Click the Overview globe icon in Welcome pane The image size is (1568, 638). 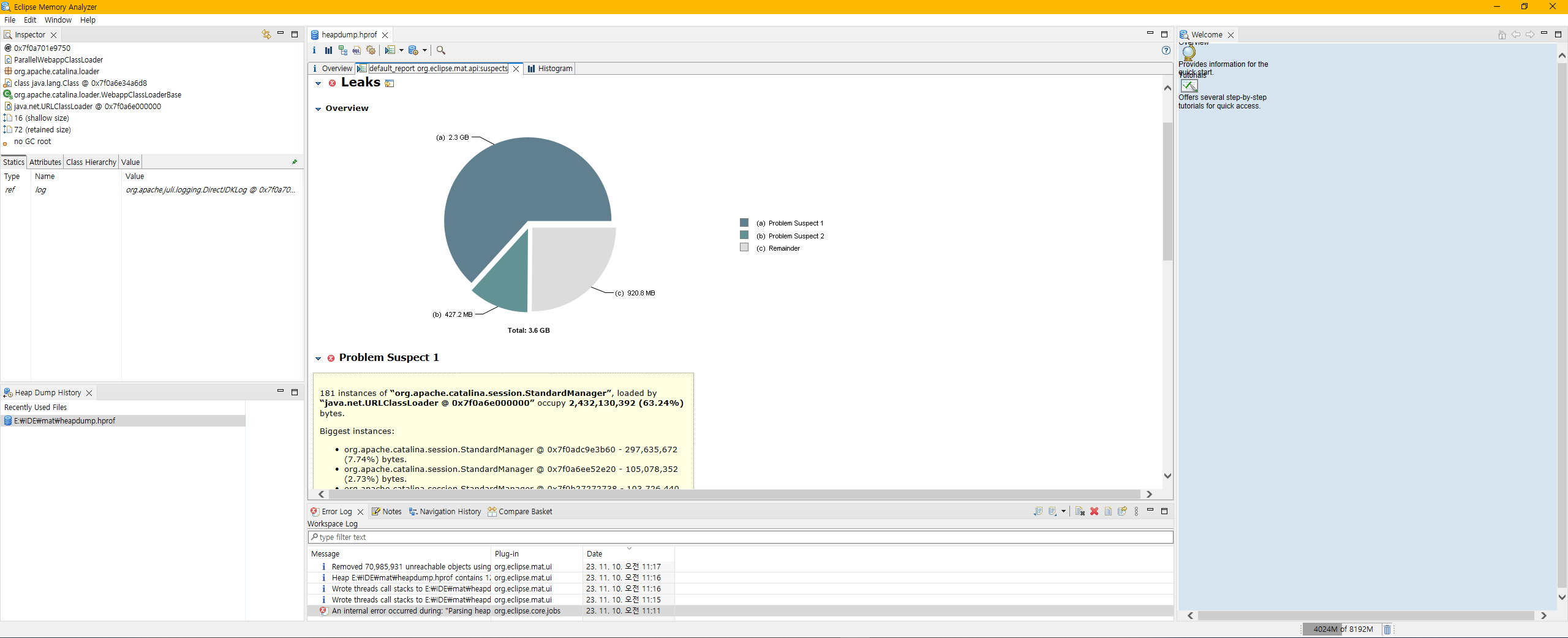click(1189, 53)
